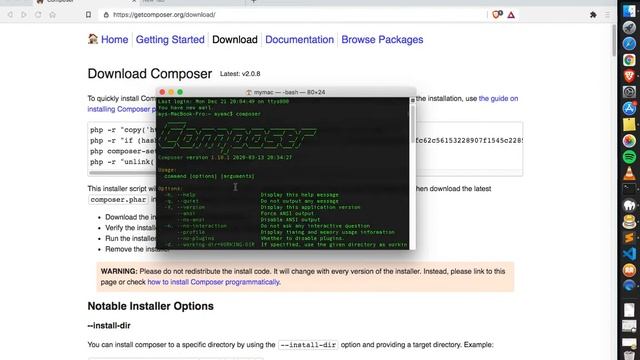Launch Visual Studio Code from dock
This screenshot has height=360, width=640.
tap(629, 254)
